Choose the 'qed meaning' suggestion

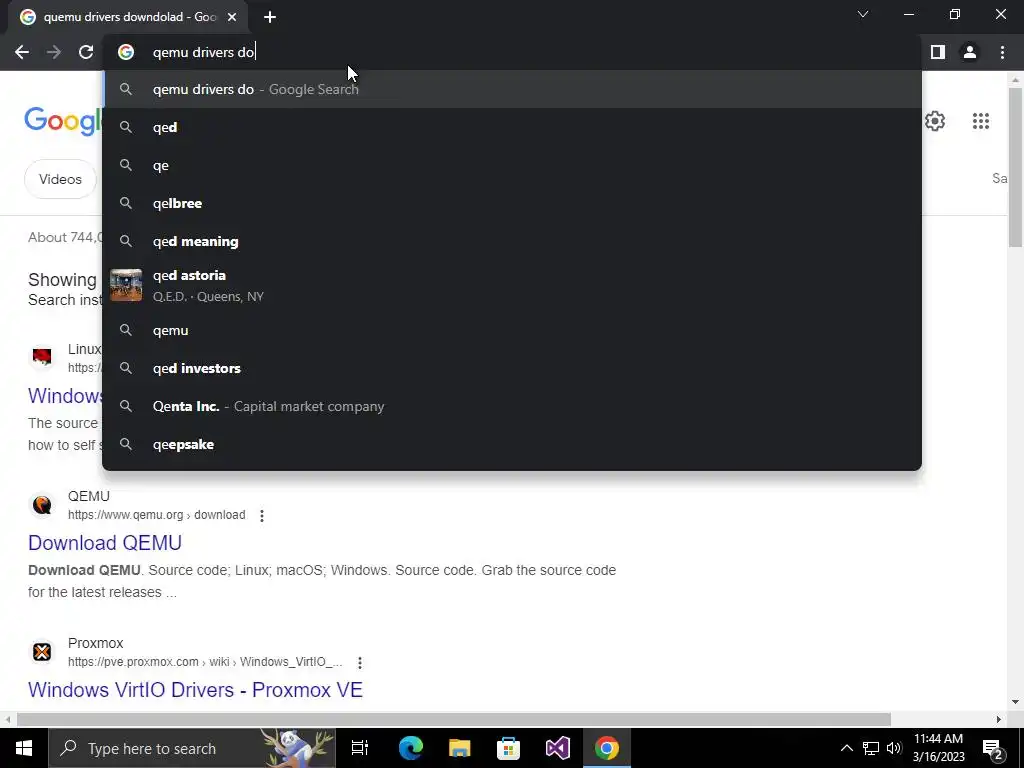(x=512, y=241)
